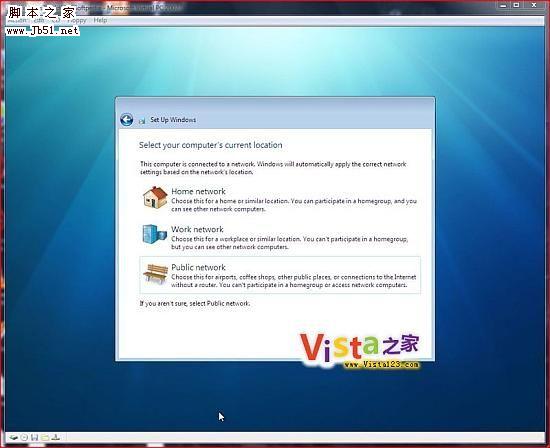This screenshot has height=448, width=550.
Task: Maximize the Virtual PC window
Action: (516, 5)
